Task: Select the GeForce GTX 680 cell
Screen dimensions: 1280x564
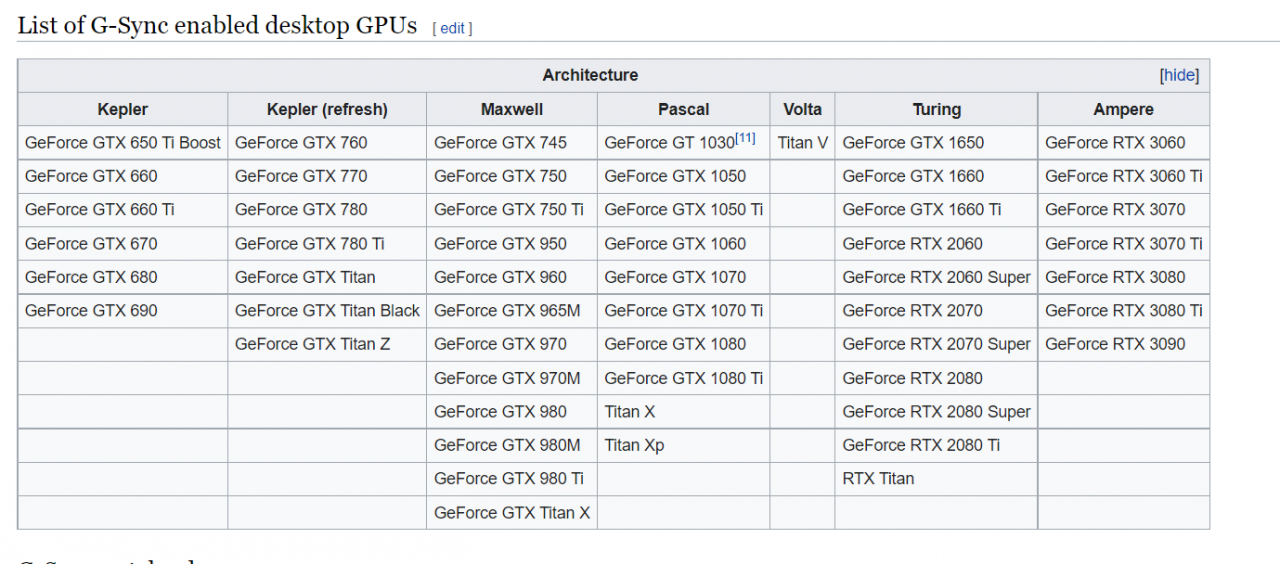Action: 123,277
